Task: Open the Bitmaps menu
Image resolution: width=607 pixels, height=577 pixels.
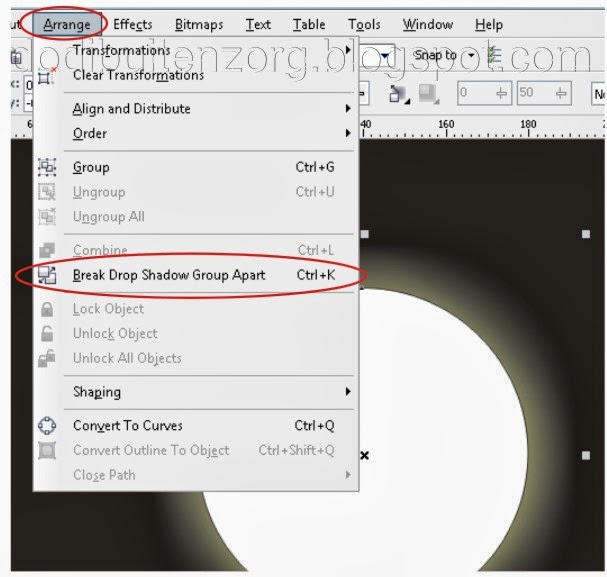Action: click(199, 24)
